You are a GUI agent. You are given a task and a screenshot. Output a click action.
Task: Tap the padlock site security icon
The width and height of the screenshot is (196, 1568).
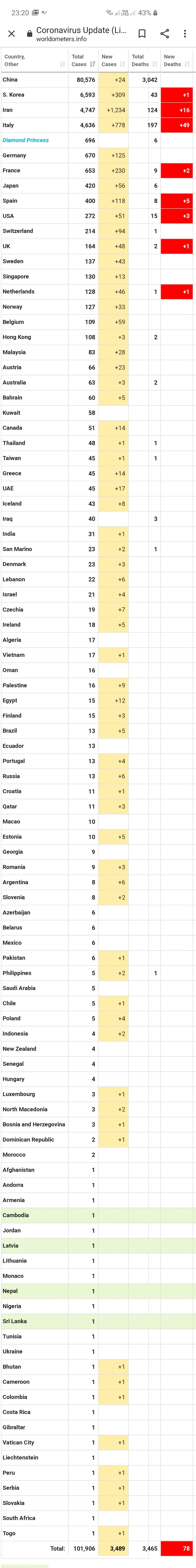coord(29,34)
